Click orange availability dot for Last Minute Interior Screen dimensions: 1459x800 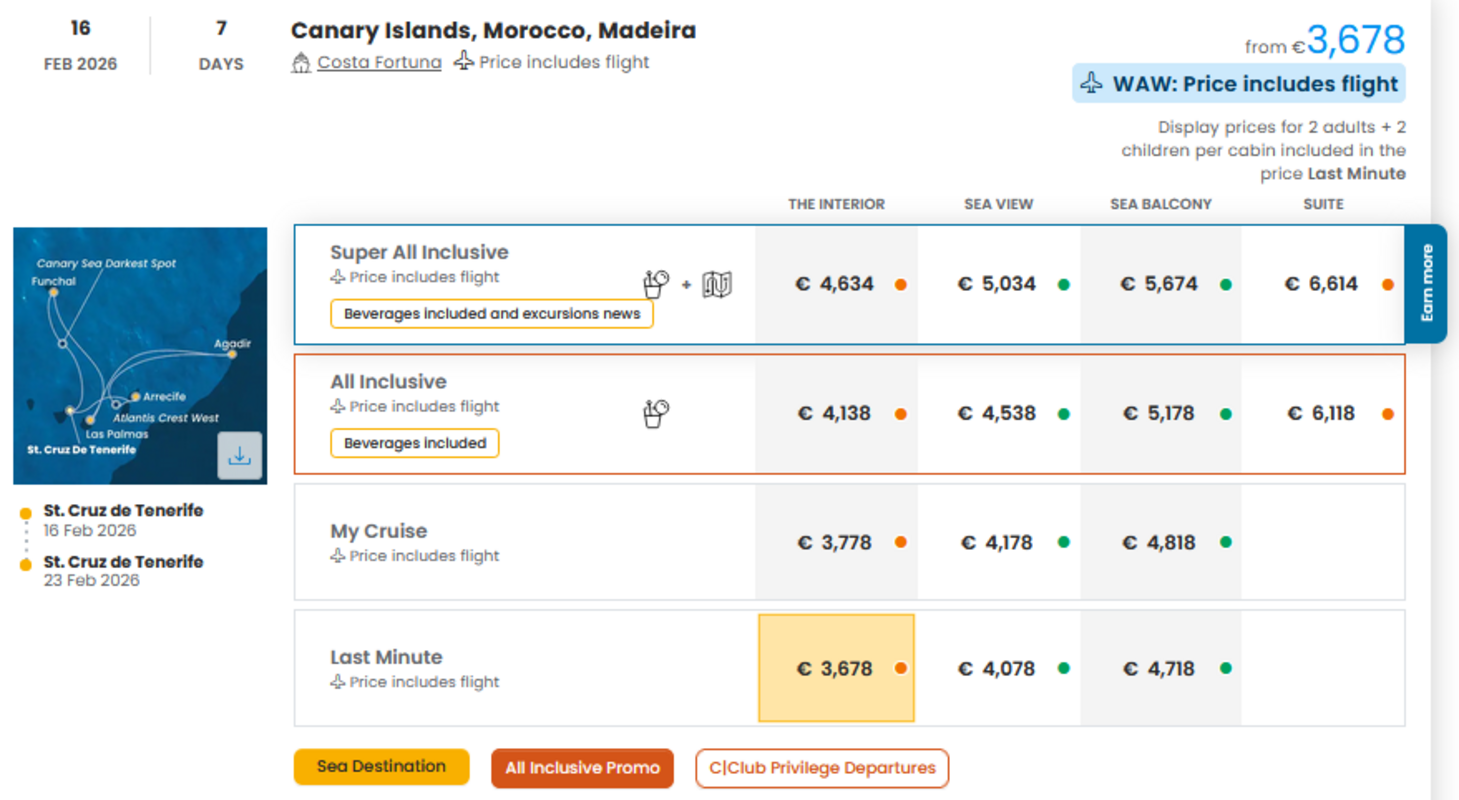(900, 669)
